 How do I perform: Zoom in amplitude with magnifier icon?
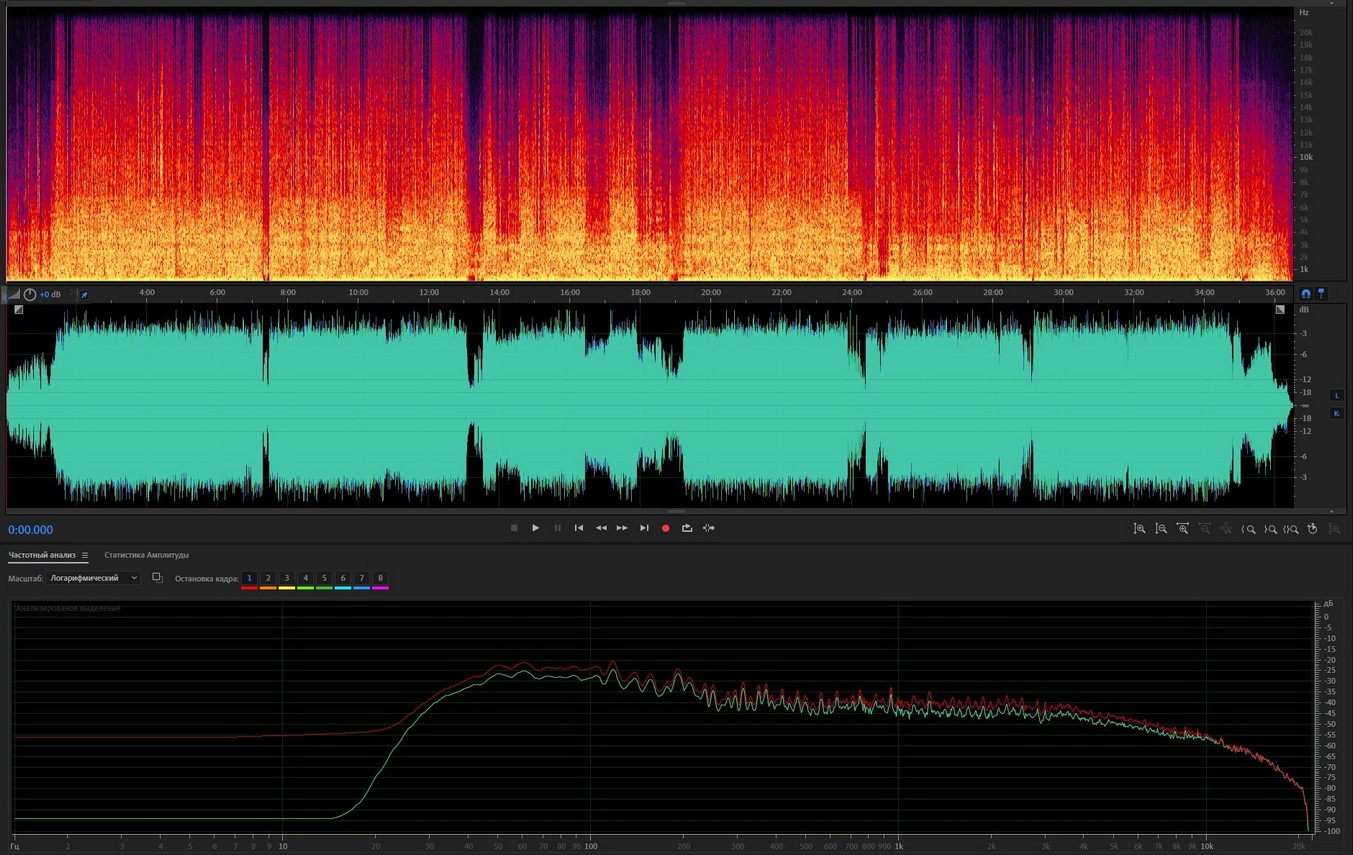coord(1139,529)
